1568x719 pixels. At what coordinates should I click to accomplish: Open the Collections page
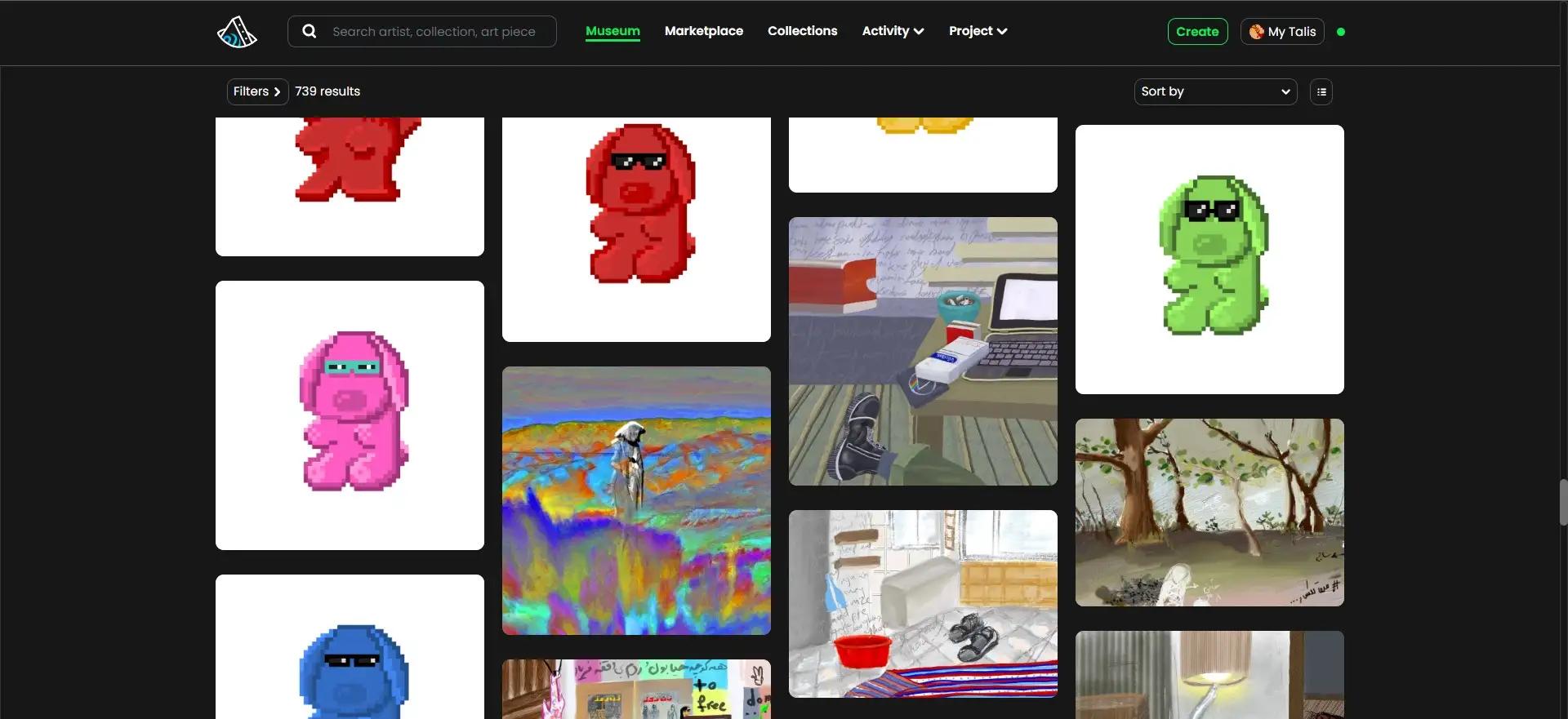[x=802, y=31]
